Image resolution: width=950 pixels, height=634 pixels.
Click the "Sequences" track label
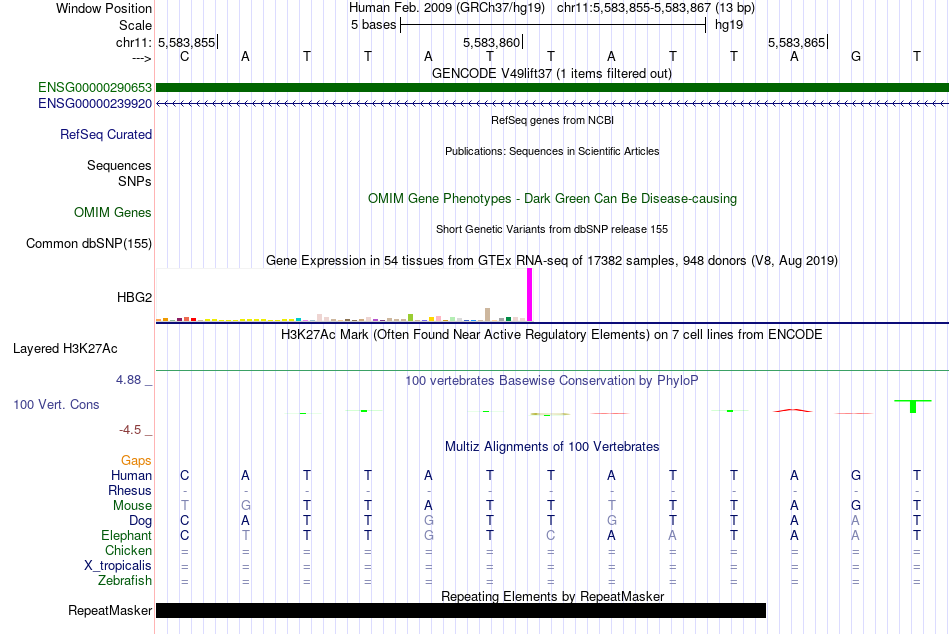coord(119,165)
